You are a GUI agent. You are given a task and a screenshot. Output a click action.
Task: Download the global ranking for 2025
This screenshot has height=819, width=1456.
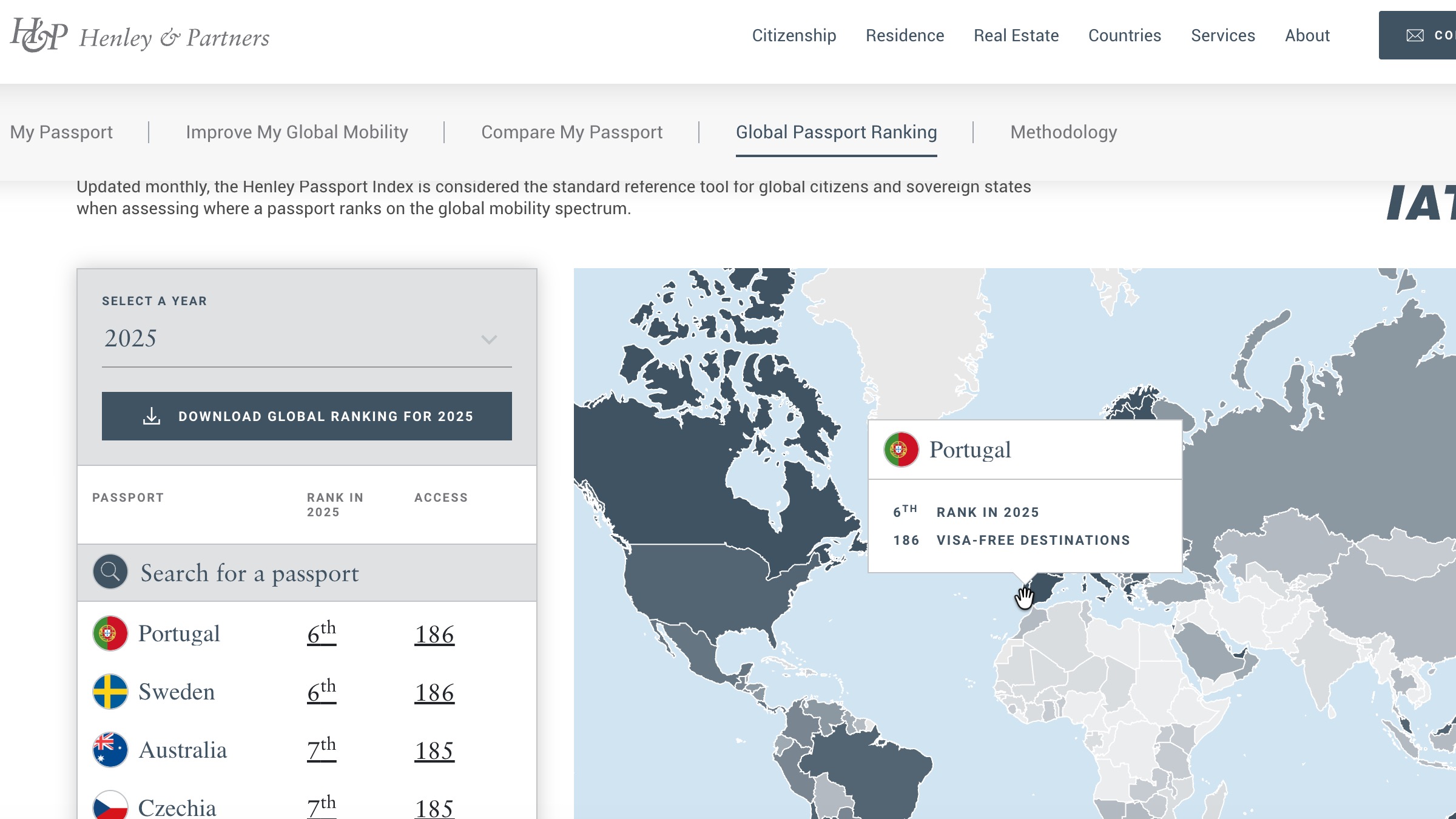click(x=325, y=416)
